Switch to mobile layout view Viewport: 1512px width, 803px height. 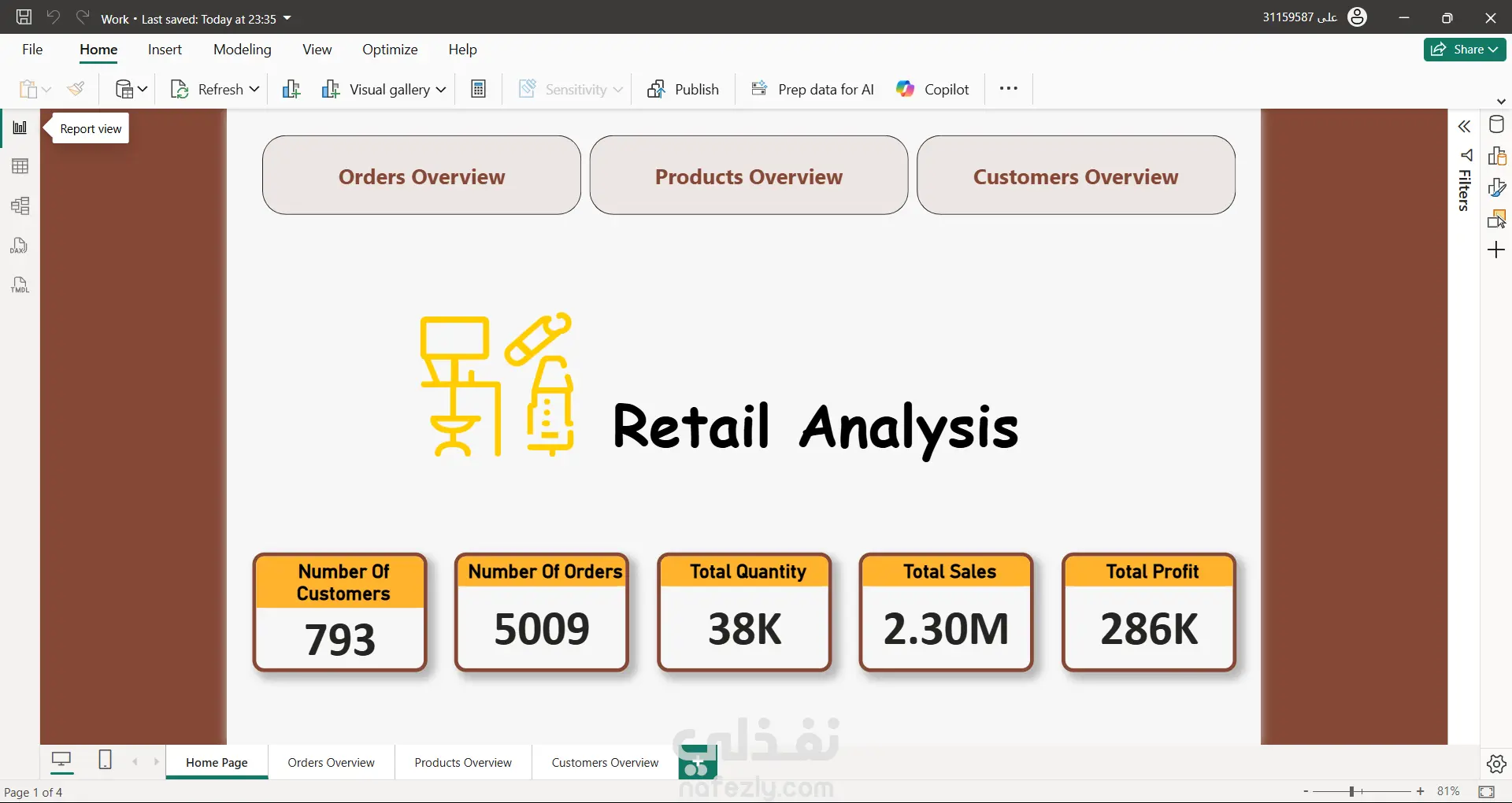pyautogui.click(x=105, y=760)
